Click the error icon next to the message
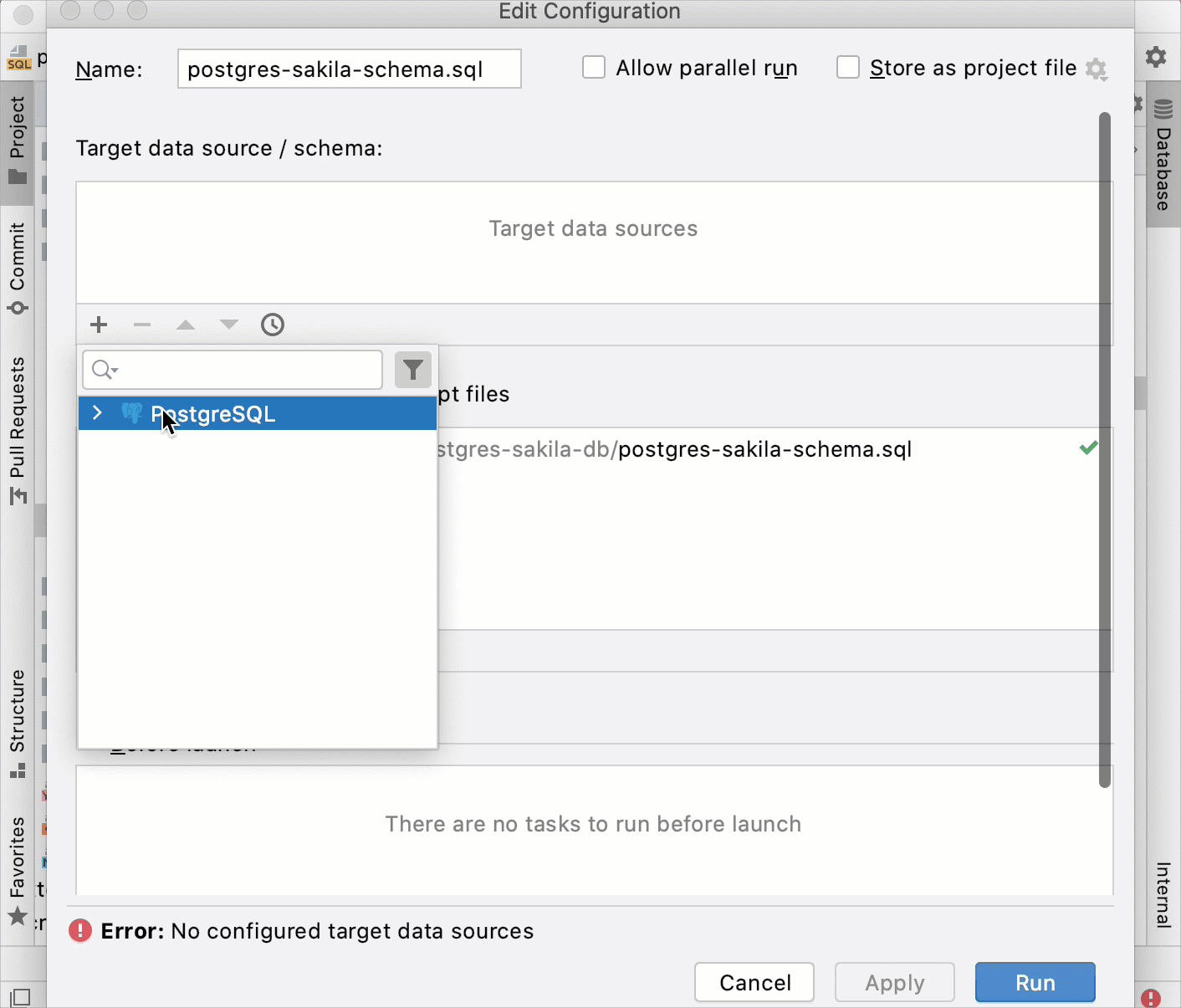 (79, 930)
